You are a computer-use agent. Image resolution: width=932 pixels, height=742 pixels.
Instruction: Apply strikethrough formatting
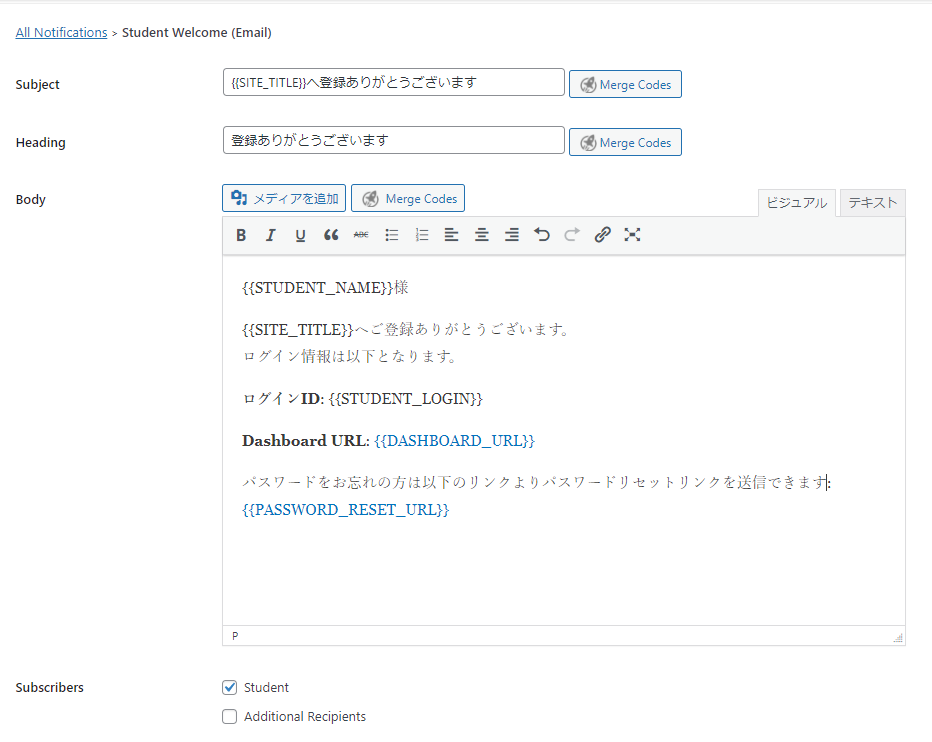click(x=361, y=235)
